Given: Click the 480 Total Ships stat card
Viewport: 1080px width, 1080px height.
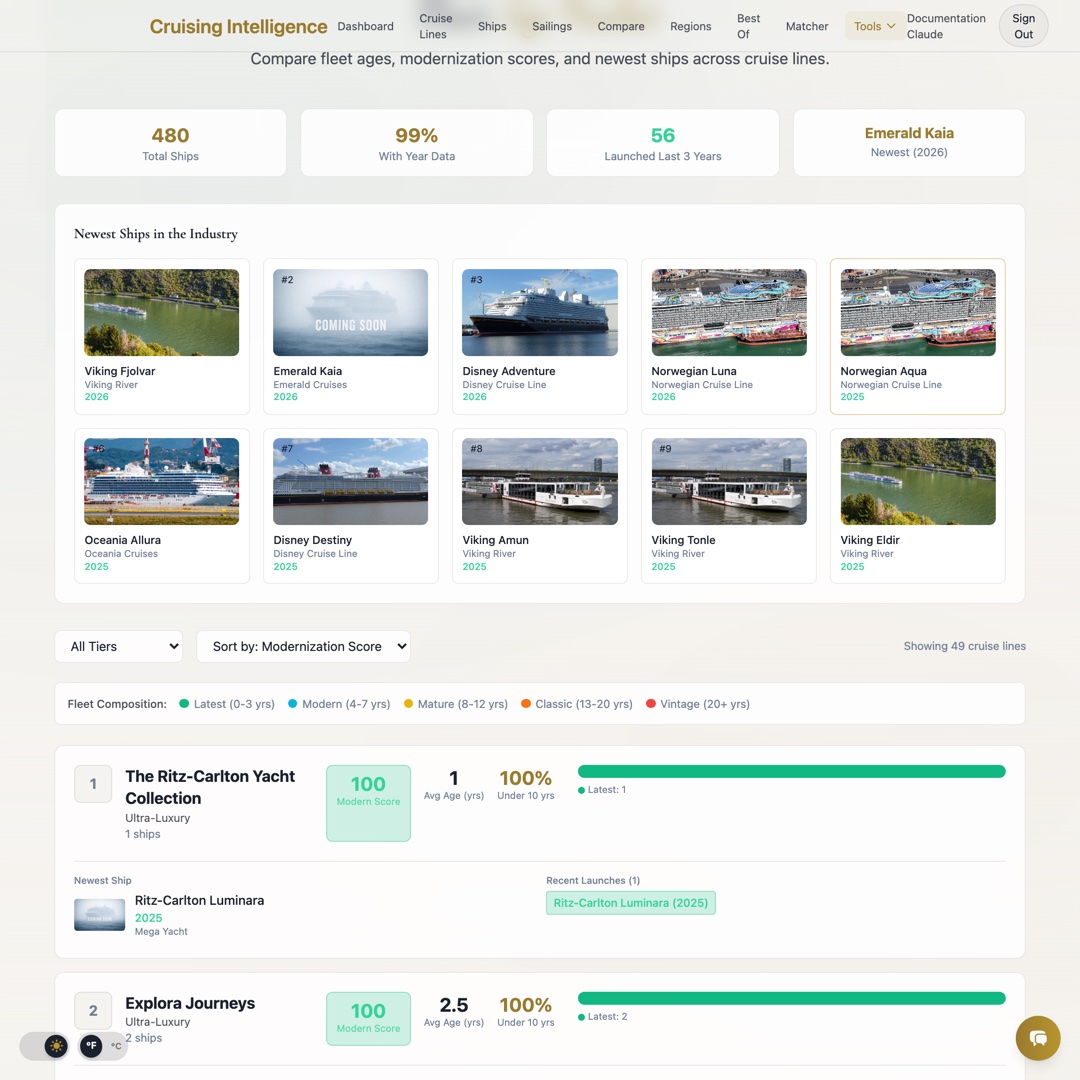Looking at the screenshot, I should tap(170, 143).
